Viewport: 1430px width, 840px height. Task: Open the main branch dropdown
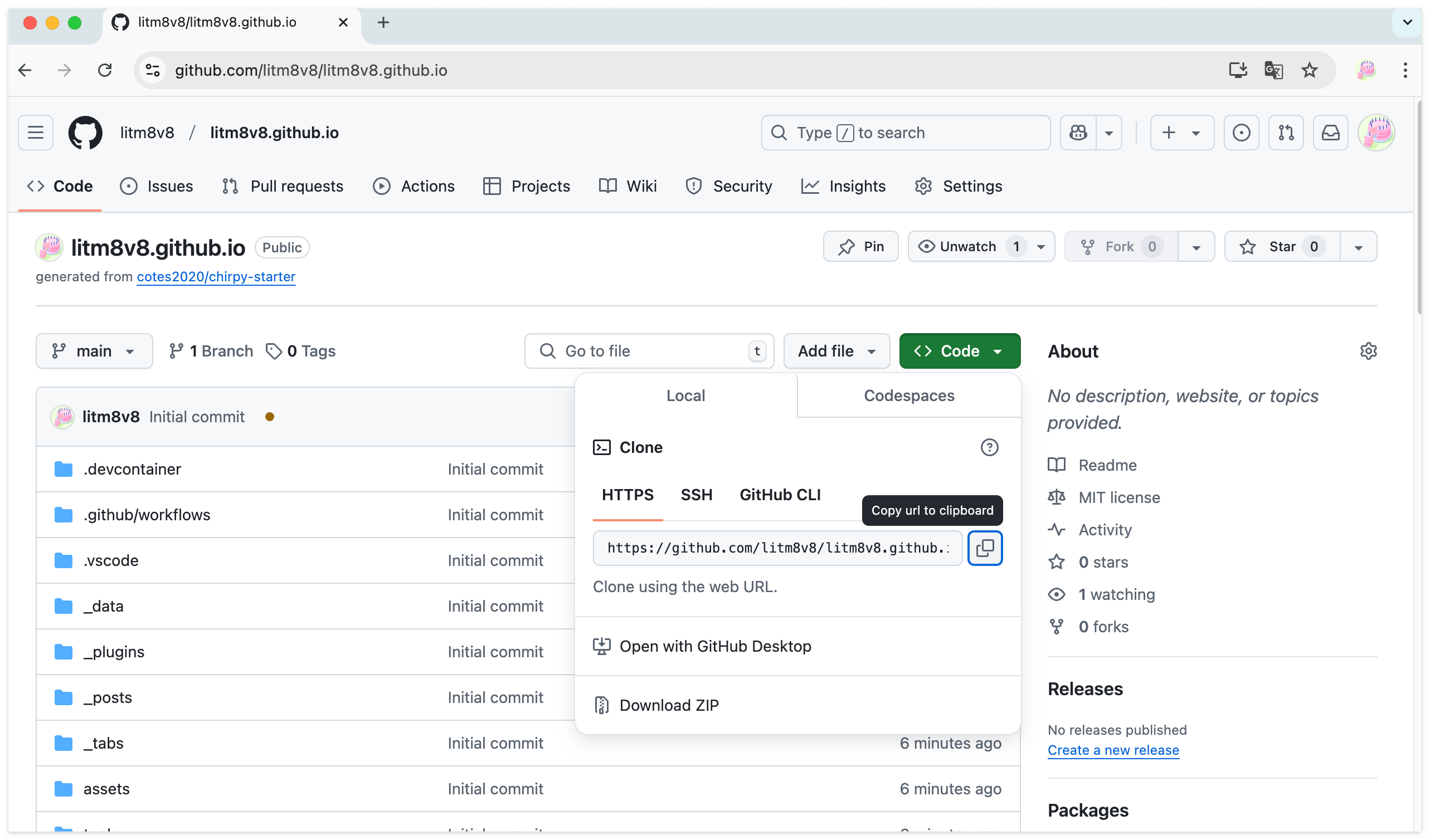coord(94,350)
